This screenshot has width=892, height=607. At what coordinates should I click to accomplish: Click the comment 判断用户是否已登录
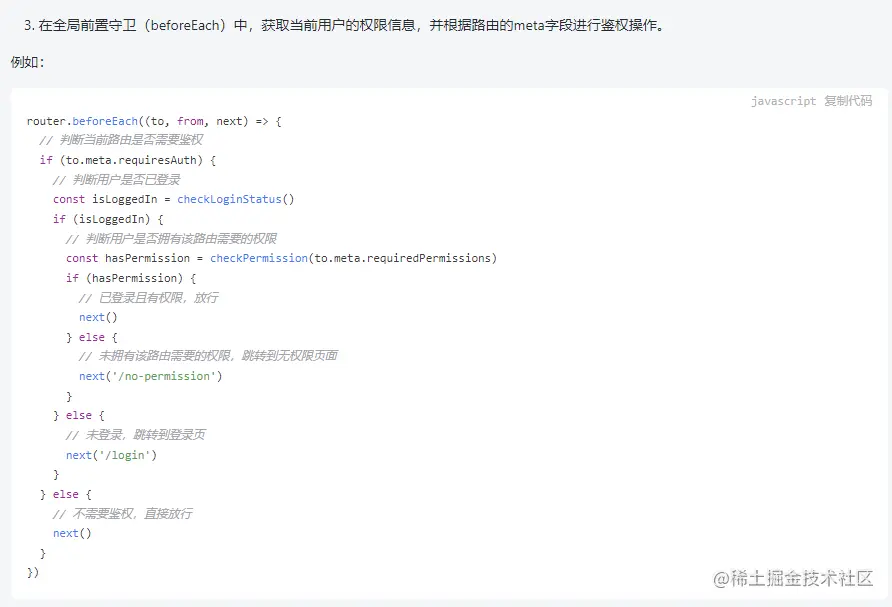point(117,180)
